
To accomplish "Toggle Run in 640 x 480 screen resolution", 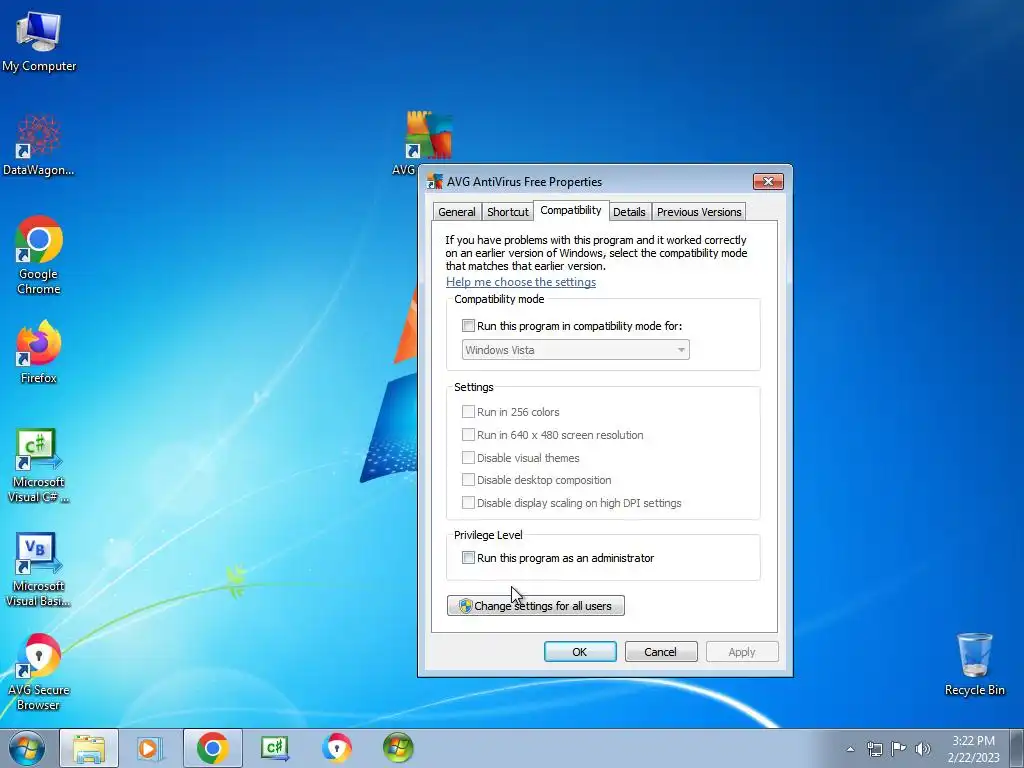I will [x=468, y=435].
